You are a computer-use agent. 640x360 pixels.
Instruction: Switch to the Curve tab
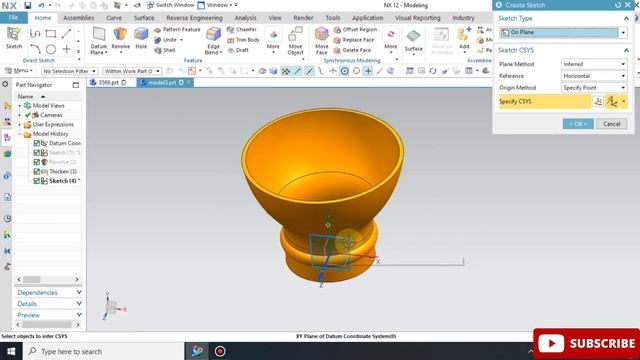coord(114,18)
